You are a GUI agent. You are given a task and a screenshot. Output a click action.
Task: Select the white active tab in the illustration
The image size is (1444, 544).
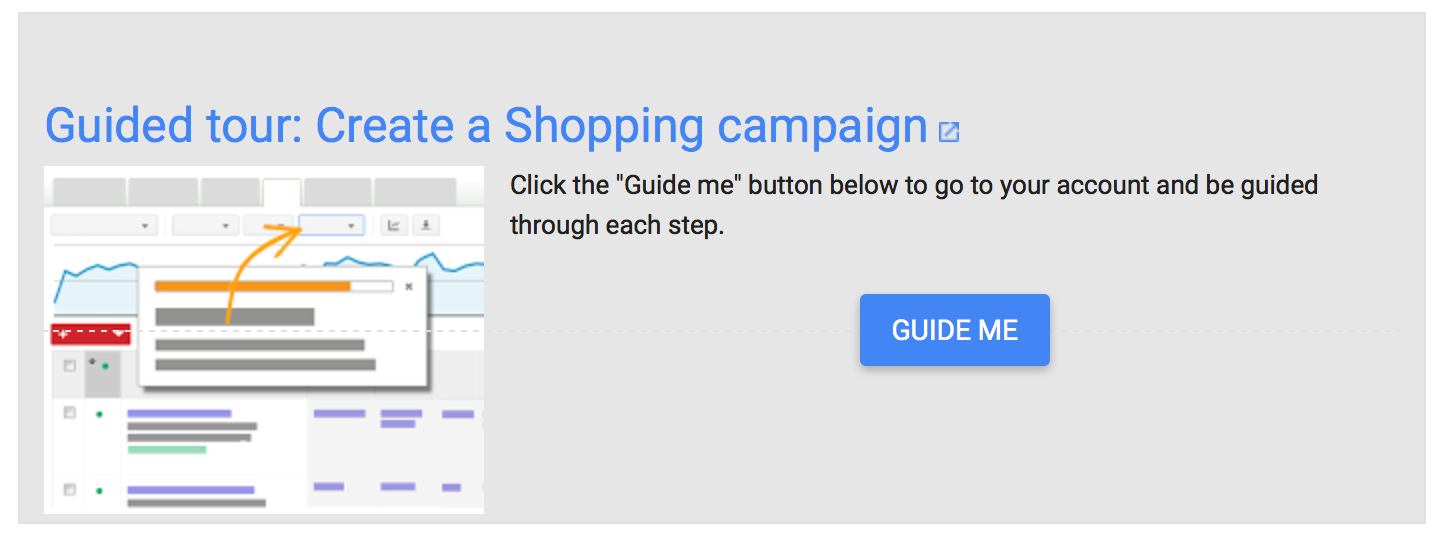pos(281,191)
